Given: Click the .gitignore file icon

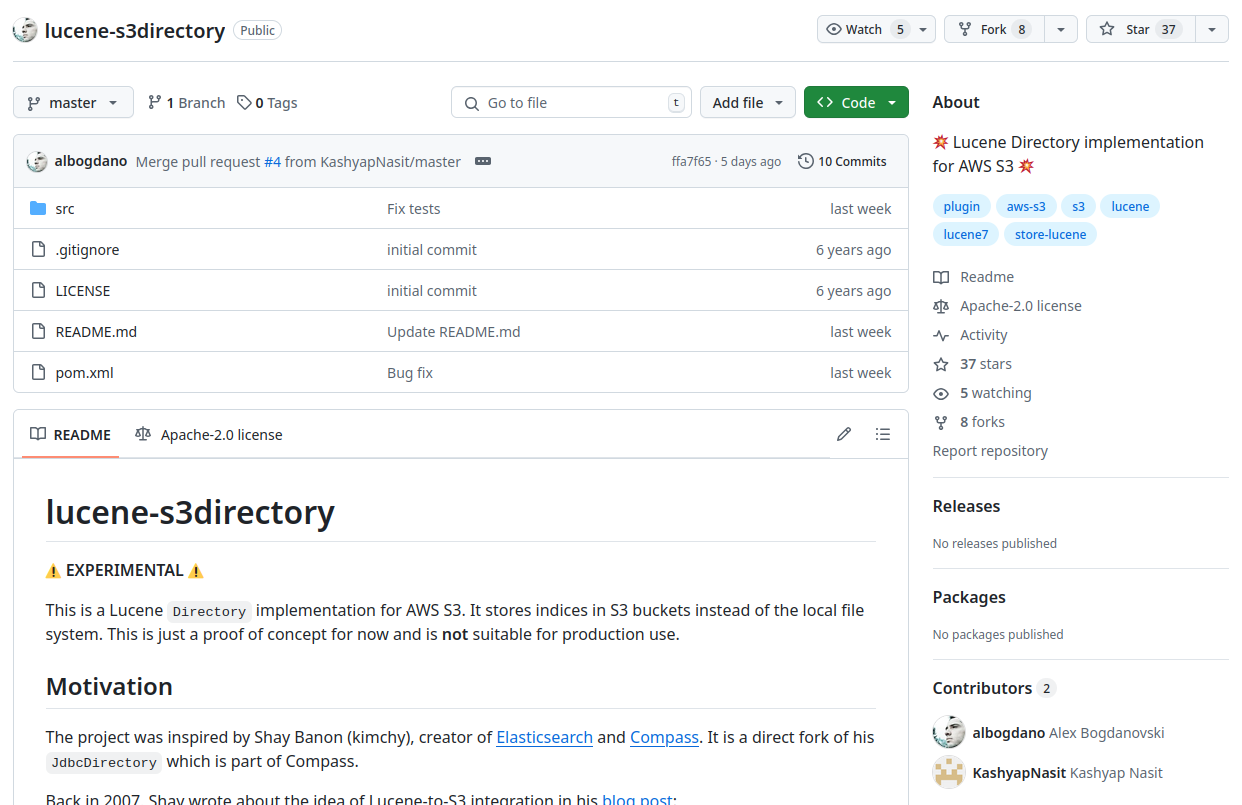Looking at the screenshot, I should click(x=38, y=249).
